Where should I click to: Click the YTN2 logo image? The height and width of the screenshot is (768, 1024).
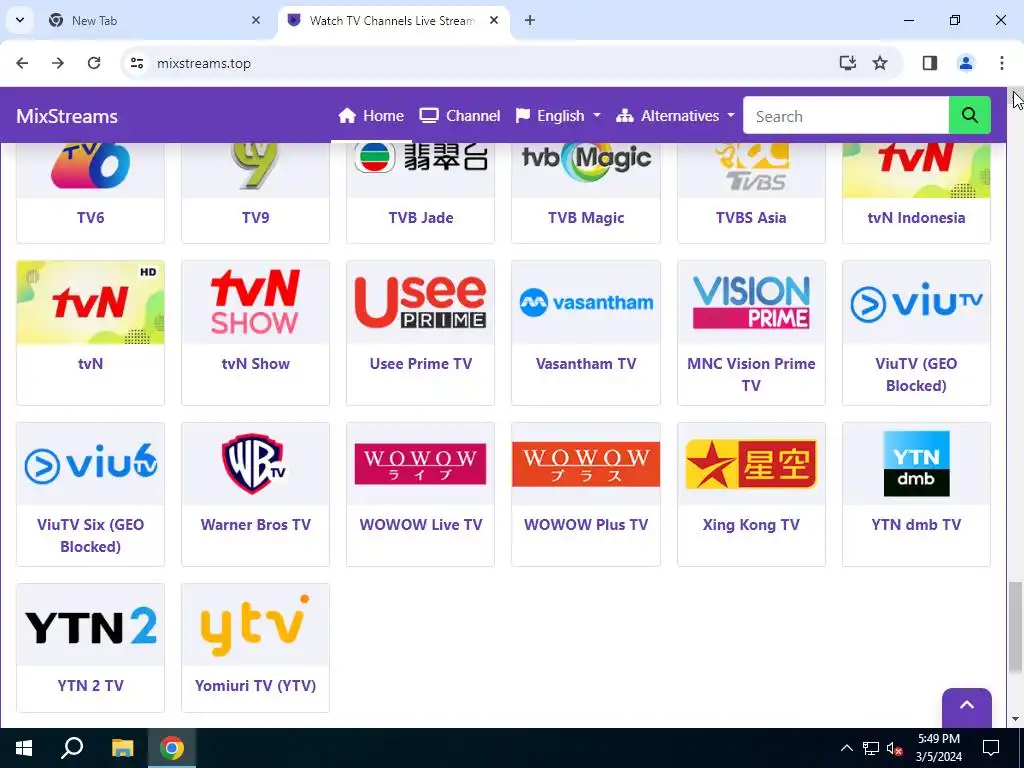click(90, 625)
